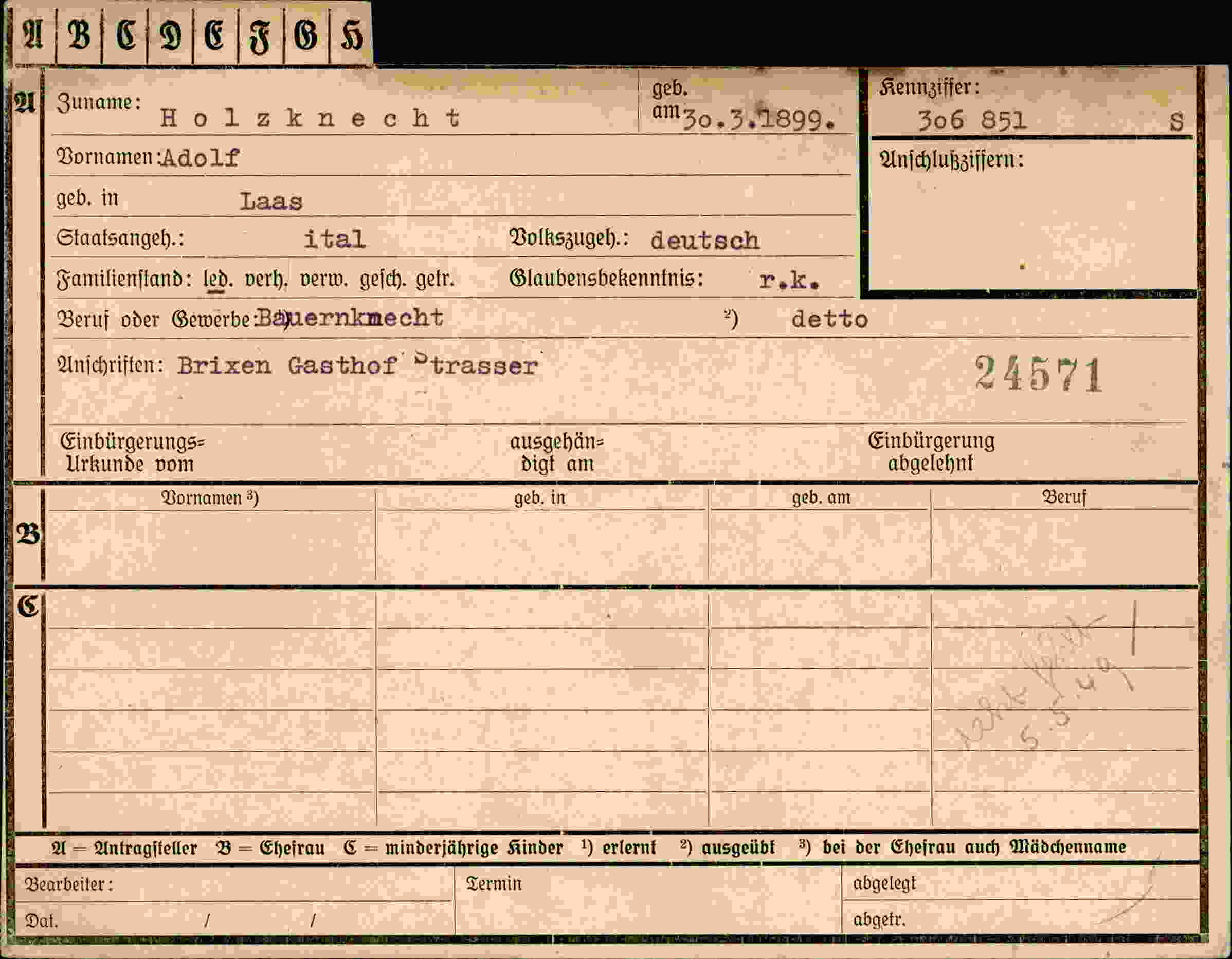Click the index tab letter B
Image resolution: width=1232 pixels, height=959 pixels.
tap(79, 36)
